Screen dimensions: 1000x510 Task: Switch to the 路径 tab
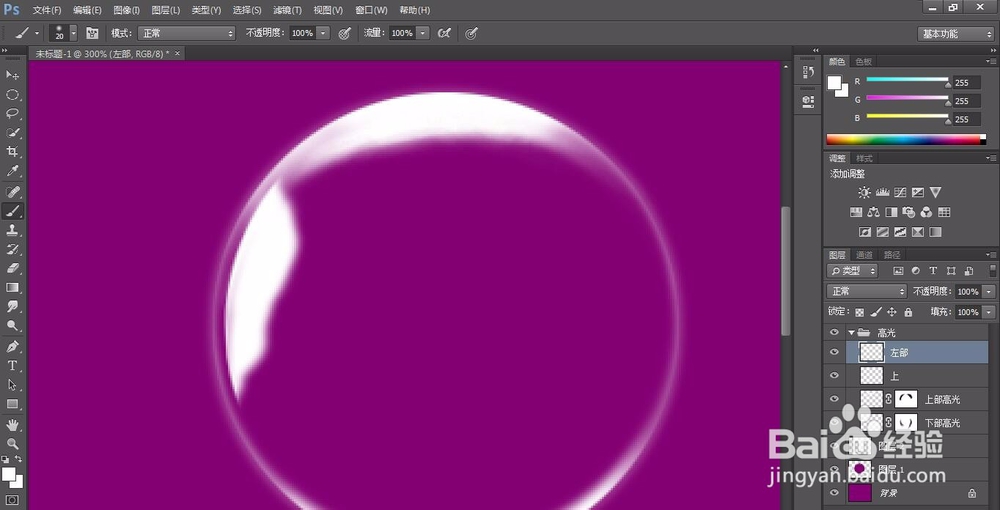(x=892, y=255)
